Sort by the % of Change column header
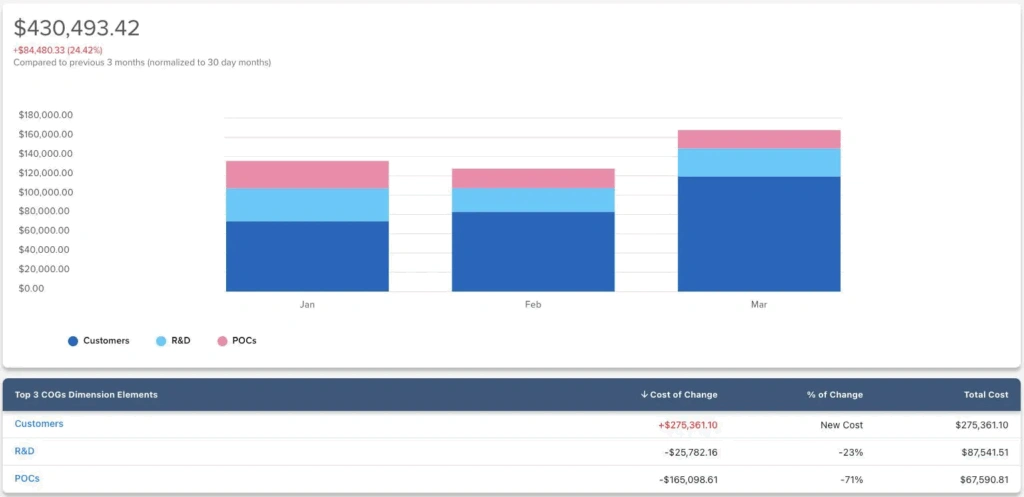This screenshot has width=1024, height=497. point(834,395)
